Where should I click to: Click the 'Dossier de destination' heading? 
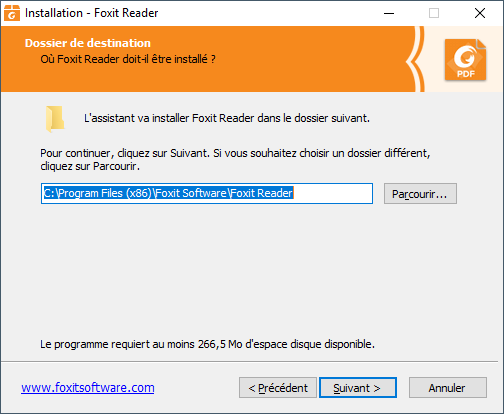(x=88, y=43)
